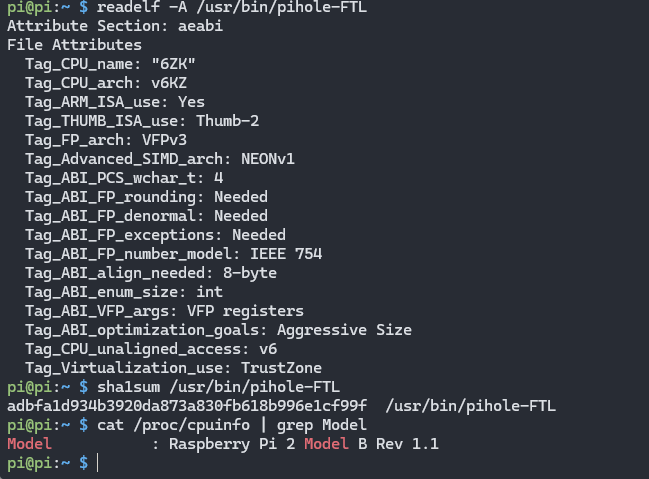Screen dimensions: 649x479
Task: Click the Tag_ABI_PCS_wchar_t line
Action: [124, 178]
